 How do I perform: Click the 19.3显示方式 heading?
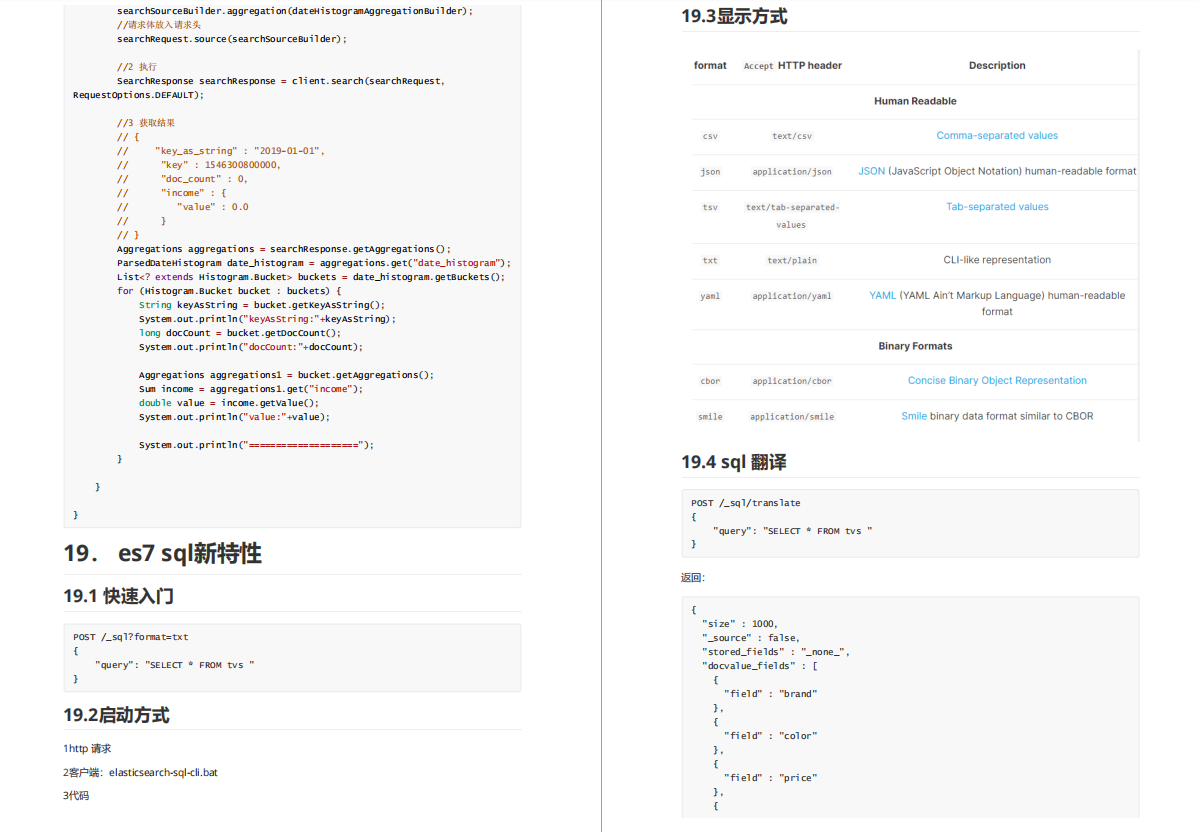tap(734, 16)
